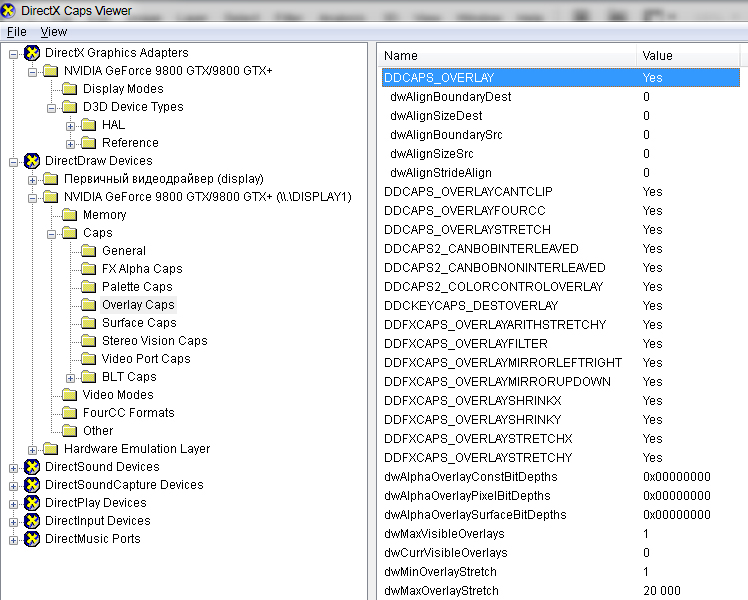Image resolution: width=748 pixels, height=600 pixels.
Task: Open the File menu
Action: coord(17,32)
